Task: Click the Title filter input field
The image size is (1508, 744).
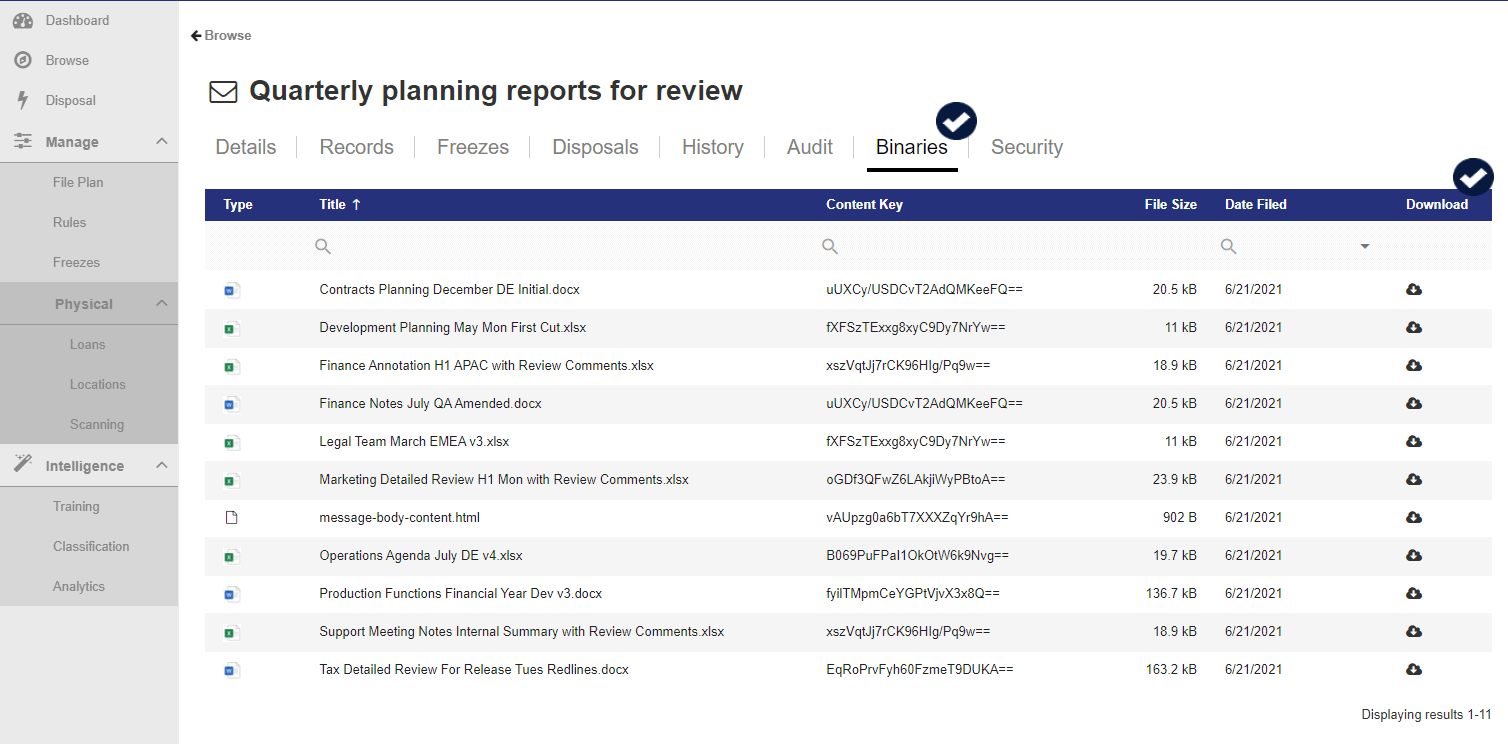Action: click(560, 246)
